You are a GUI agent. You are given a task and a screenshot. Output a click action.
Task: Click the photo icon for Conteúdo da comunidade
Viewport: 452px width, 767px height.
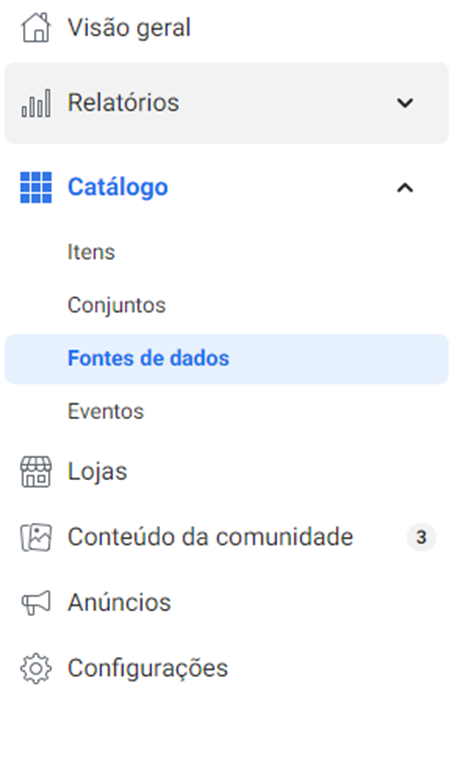click(36, 538)
